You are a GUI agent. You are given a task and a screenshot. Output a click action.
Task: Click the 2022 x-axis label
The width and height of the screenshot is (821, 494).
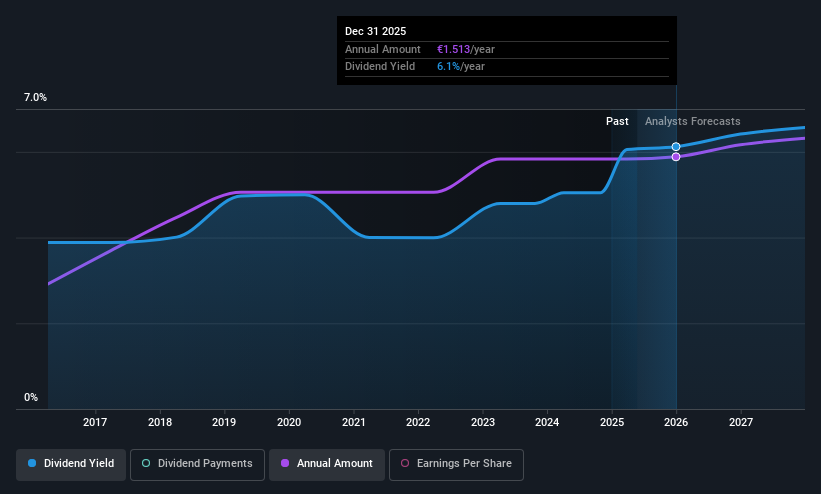[418, 422]
